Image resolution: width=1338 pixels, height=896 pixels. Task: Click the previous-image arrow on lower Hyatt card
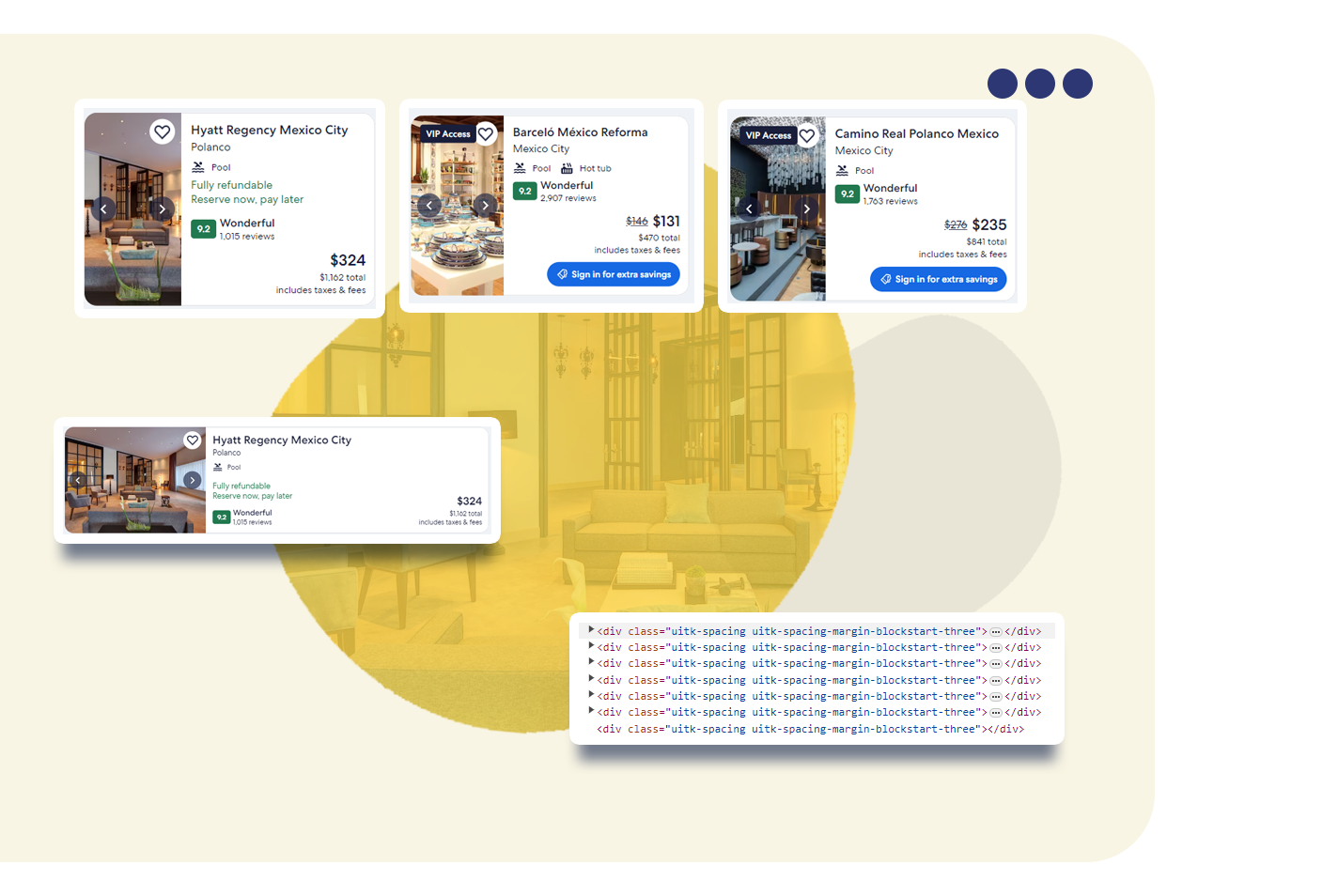click(76, 480)
